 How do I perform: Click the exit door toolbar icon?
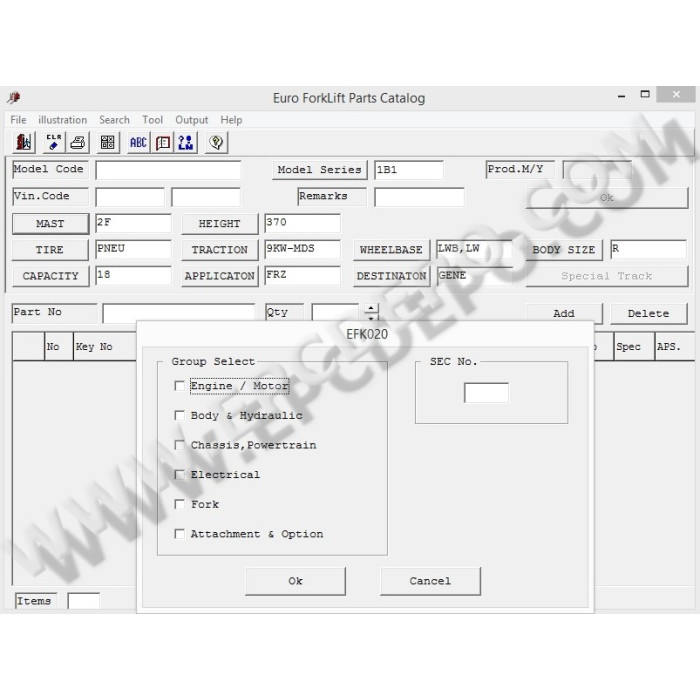click(23, 143)
